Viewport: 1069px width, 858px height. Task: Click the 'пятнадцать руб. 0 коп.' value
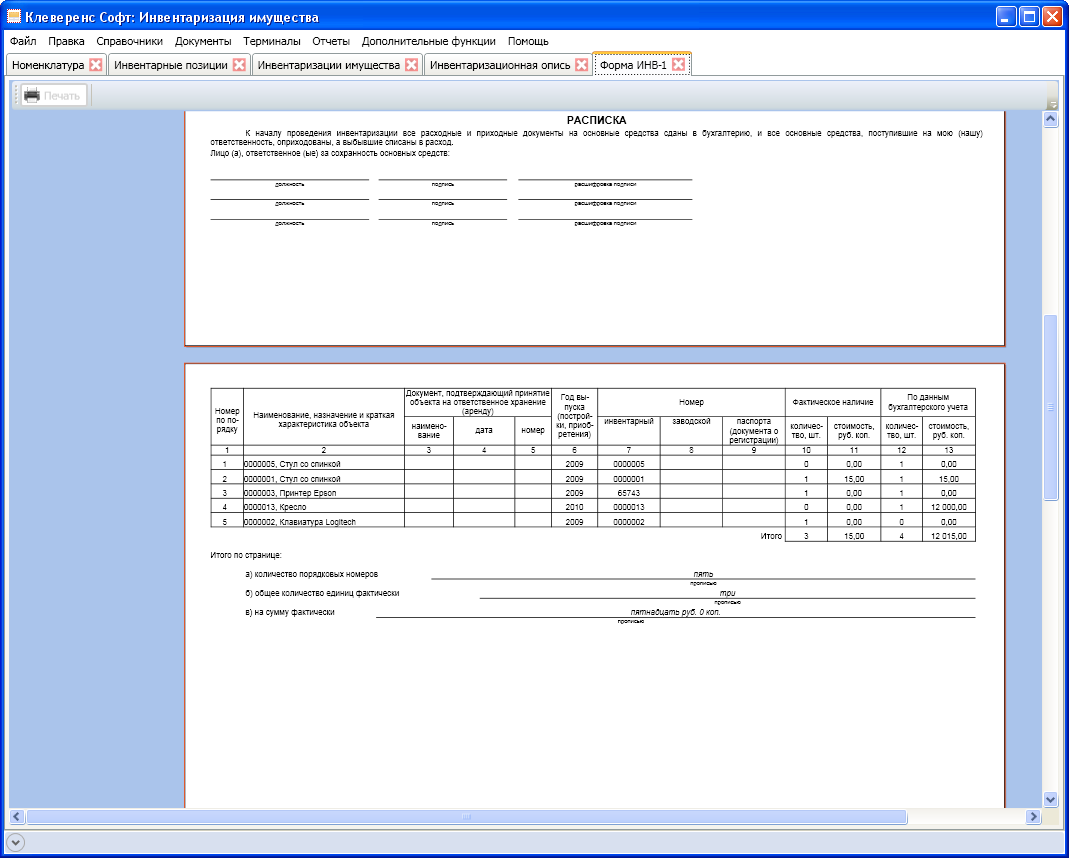click(x=675, y=612)
